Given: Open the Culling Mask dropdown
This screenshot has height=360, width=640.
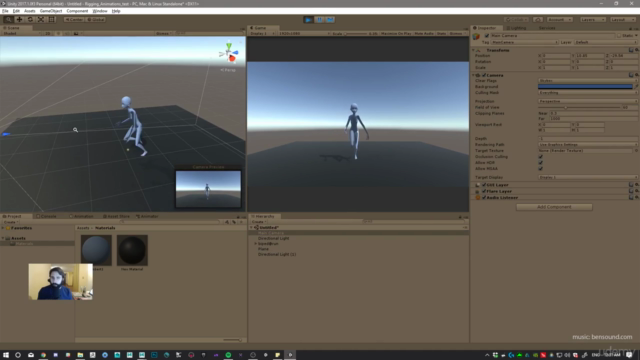Looking at the screenshot, I should (x=588, y=93).
